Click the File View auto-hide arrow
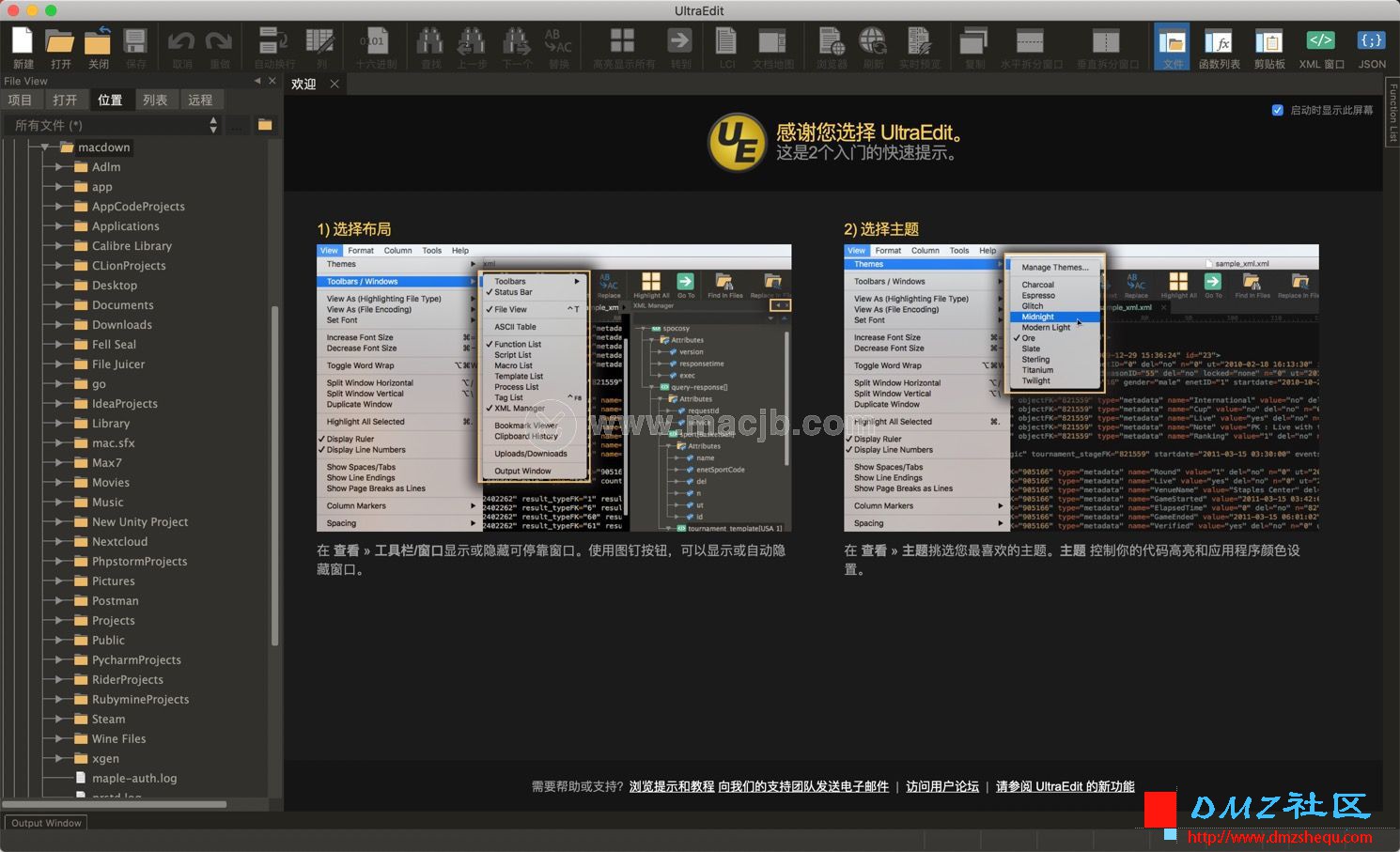 pos(257,81)
